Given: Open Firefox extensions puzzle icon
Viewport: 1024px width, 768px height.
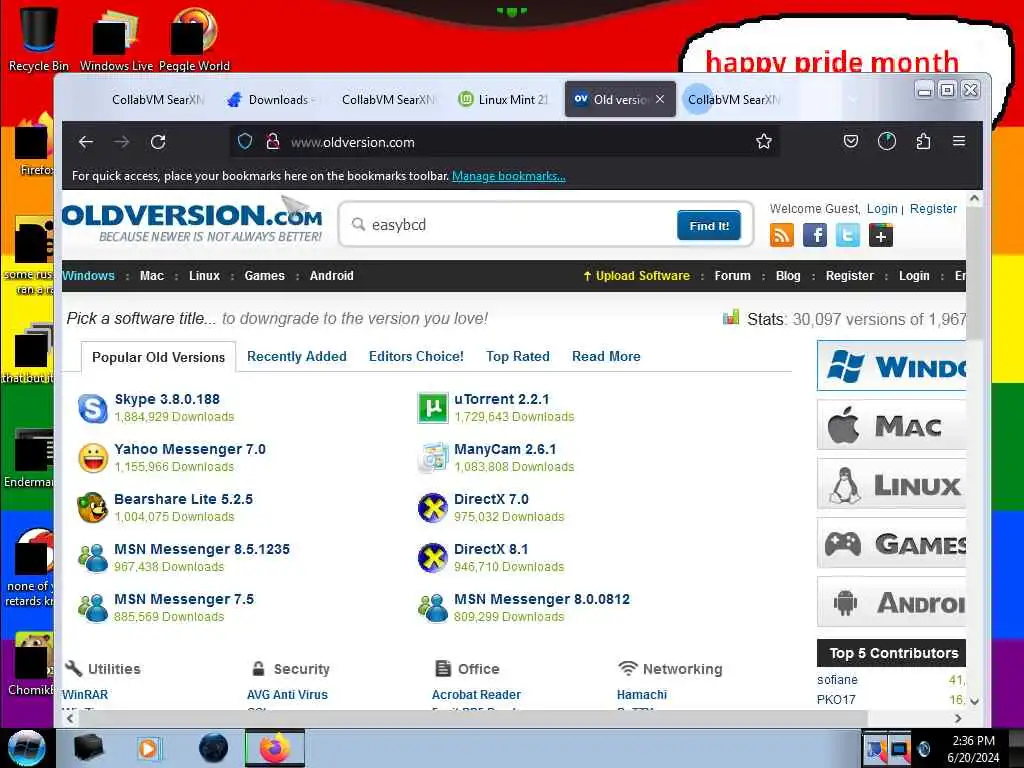Looking at the screenshot, I should (923, 141).
